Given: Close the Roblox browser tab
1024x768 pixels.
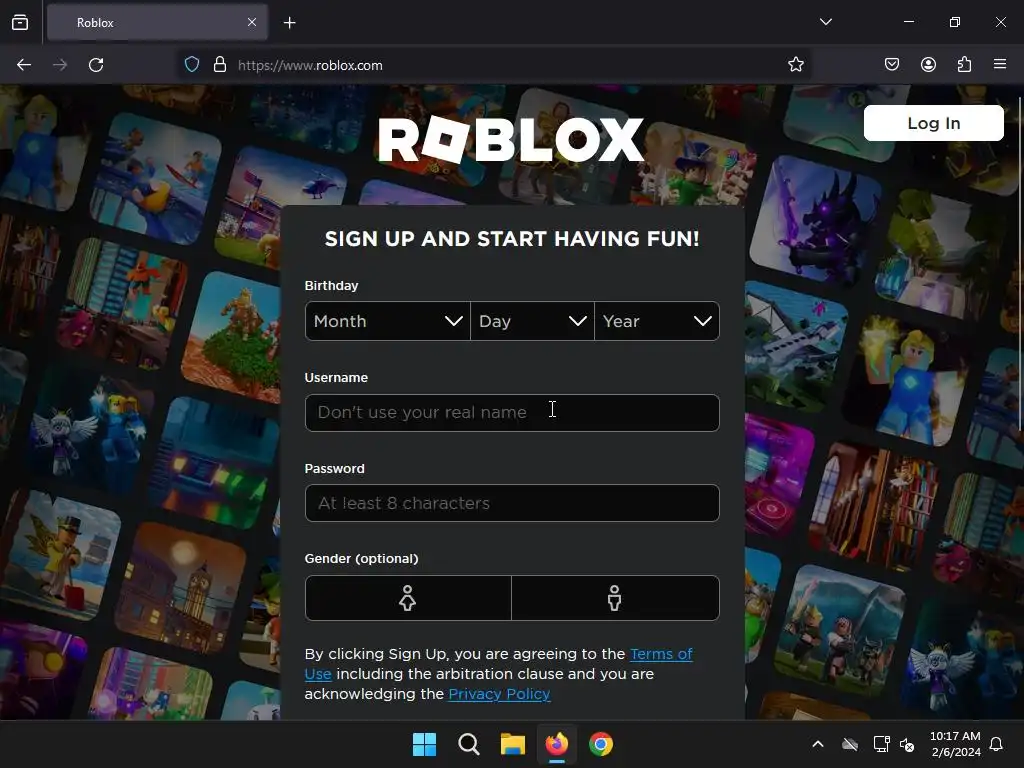Looking at the screenshot, I should [252, 22].
